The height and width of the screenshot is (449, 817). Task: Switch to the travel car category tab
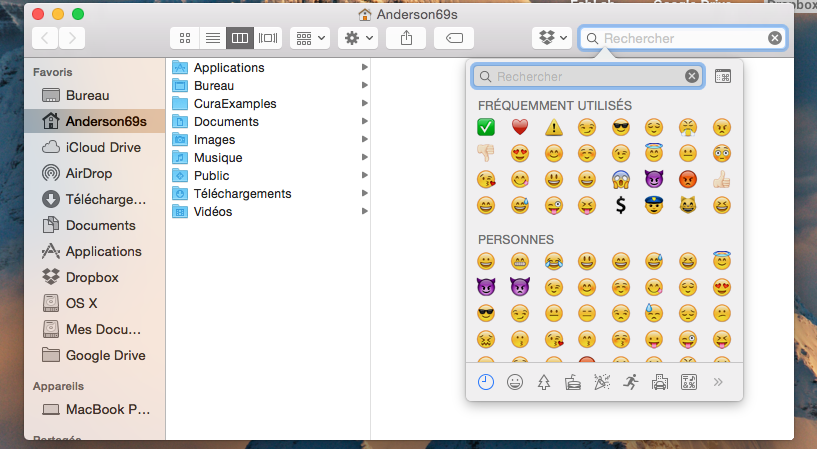click(660, 382)
